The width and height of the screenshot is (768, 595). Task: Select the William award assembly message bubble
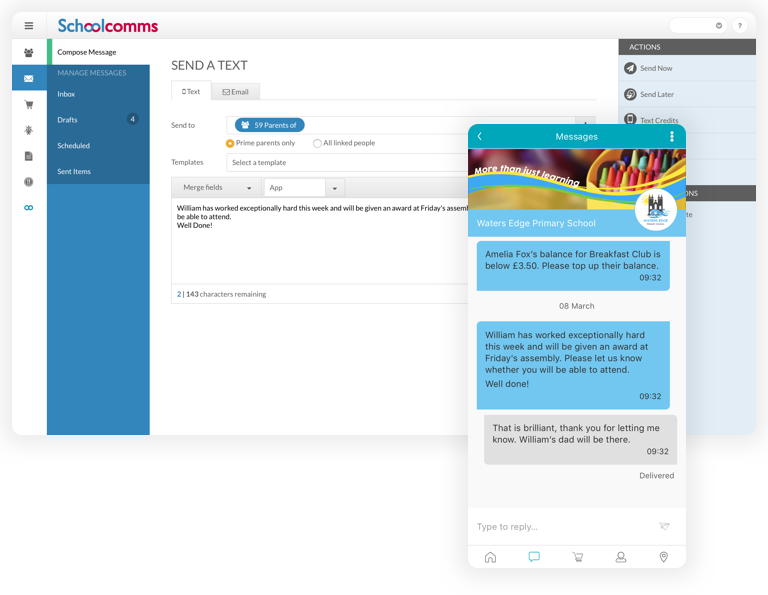(x=573, y=365)
